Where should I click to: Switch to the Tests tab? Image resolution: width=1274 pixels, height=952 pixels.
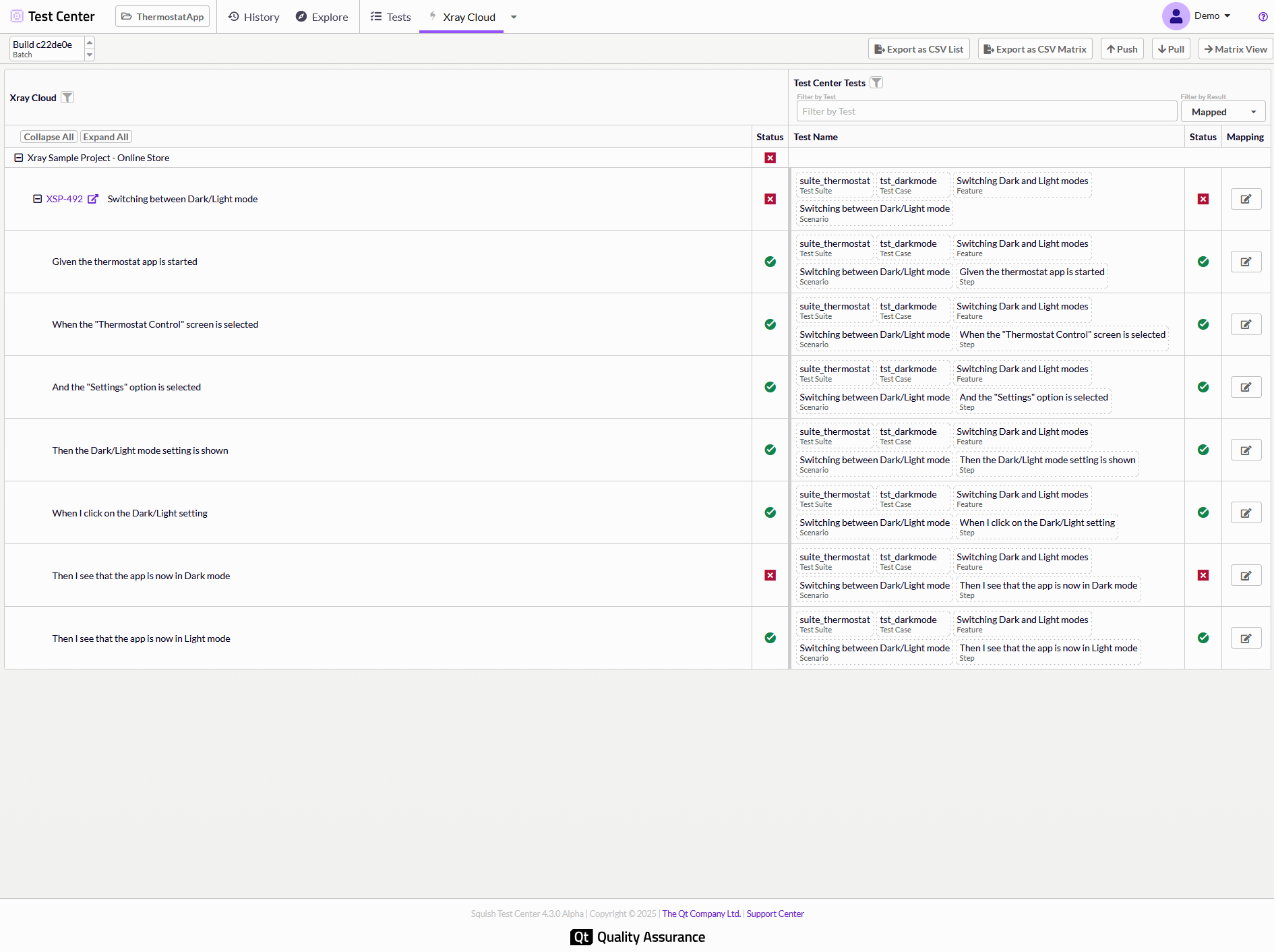tap(390, 17)
